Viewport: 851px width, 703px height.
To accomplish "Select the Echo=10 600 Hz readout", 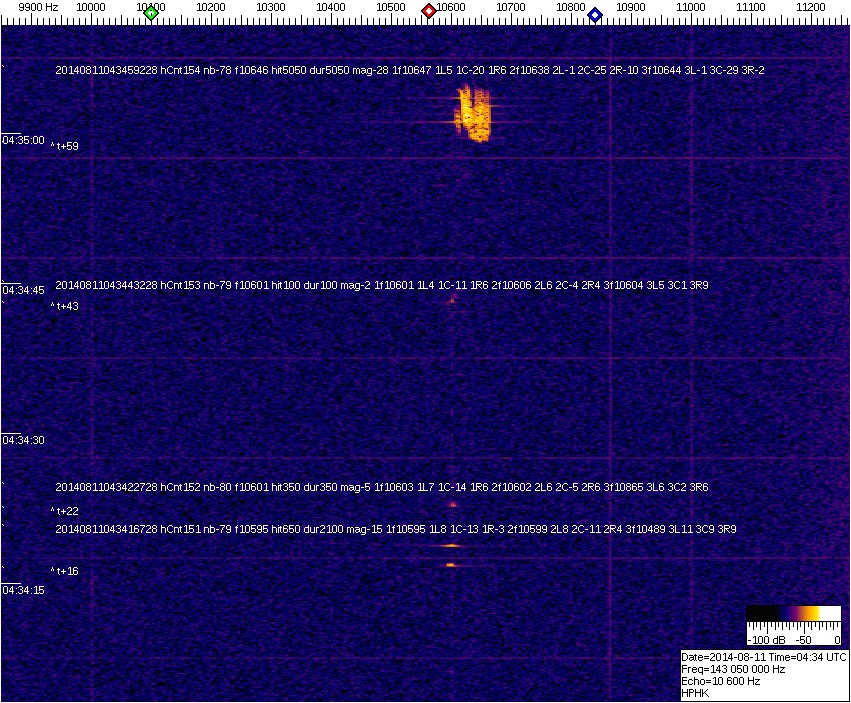I will [x=721, y=681].
